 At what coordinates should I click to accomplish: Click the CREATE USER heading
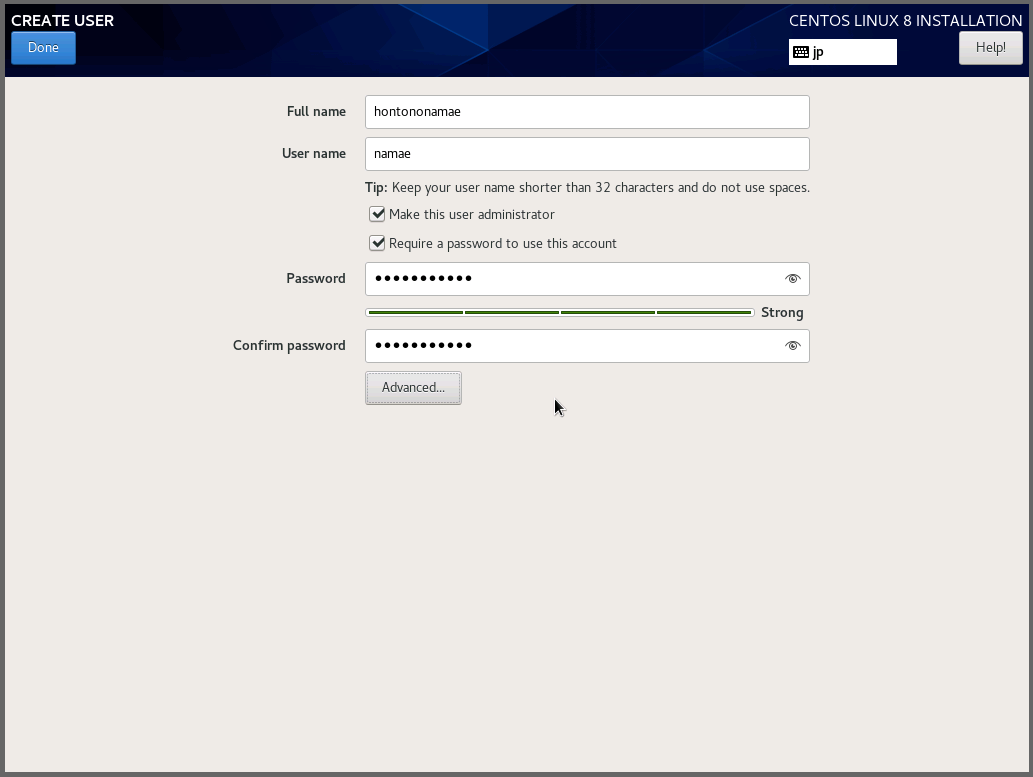click(62, 21)
